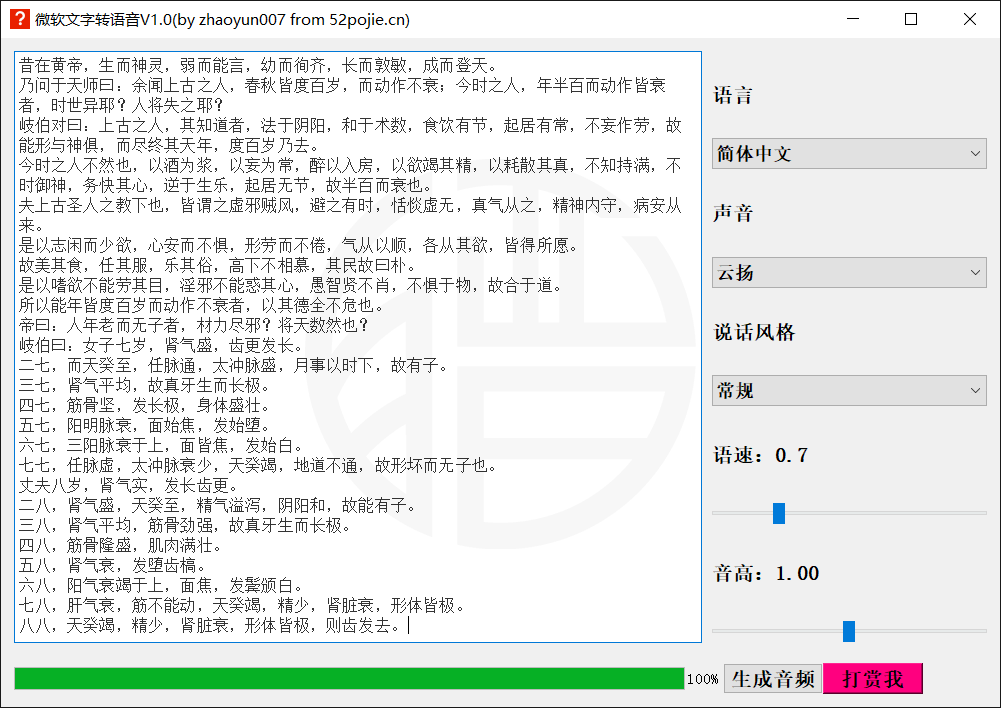Click the 生成音频 generate audio button

pos(773,679)
